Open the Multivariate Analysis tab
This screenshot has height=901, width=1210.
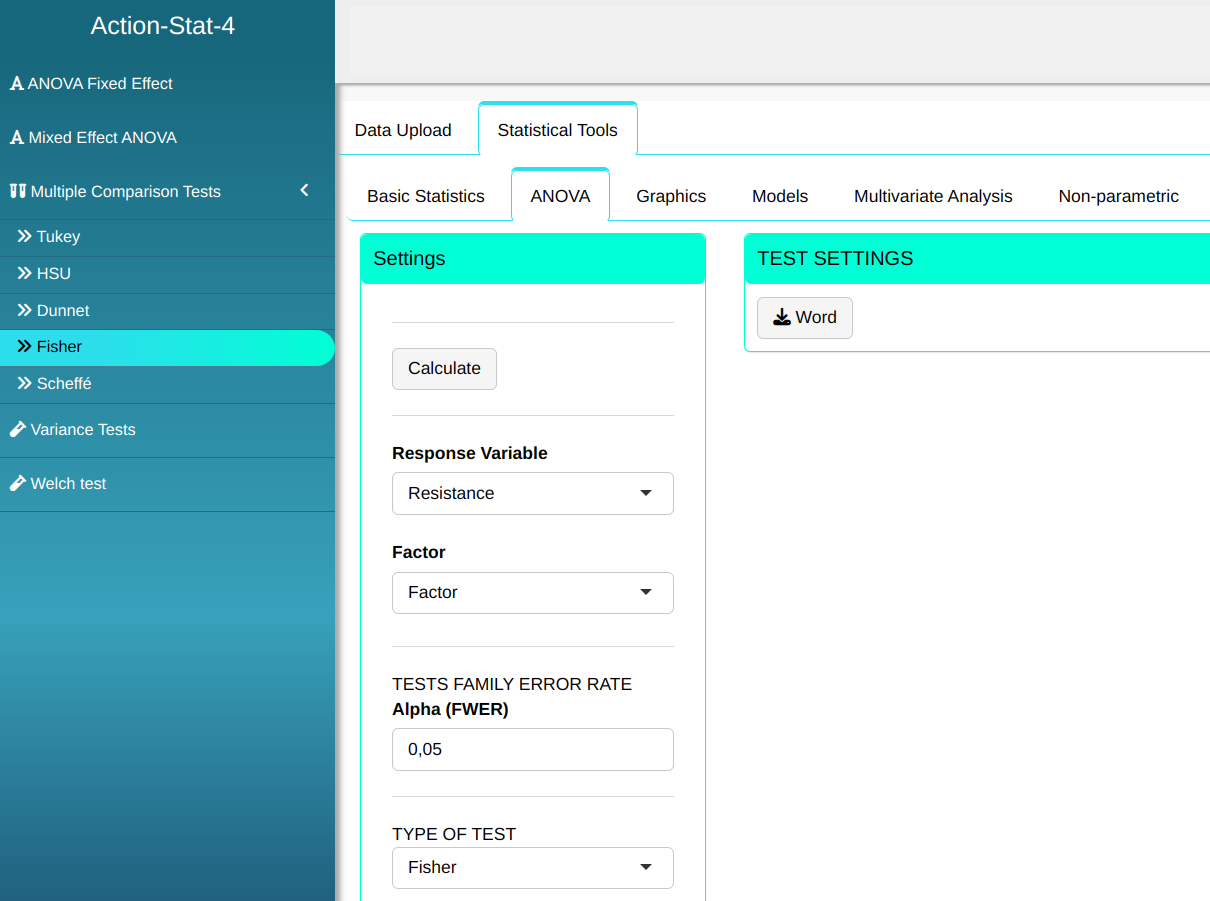click(x=933, y=197)
